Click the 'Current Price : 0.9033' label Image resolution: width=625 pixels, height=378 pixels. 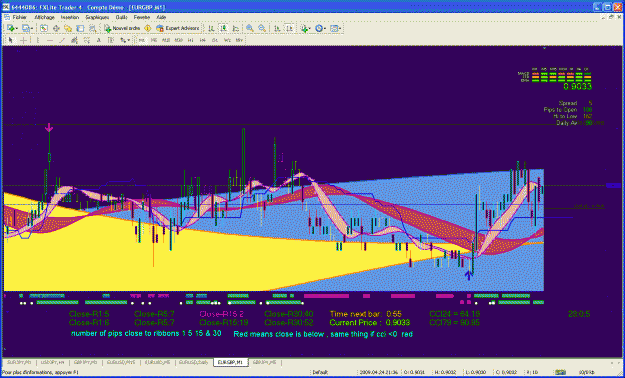tap(369, 323)
